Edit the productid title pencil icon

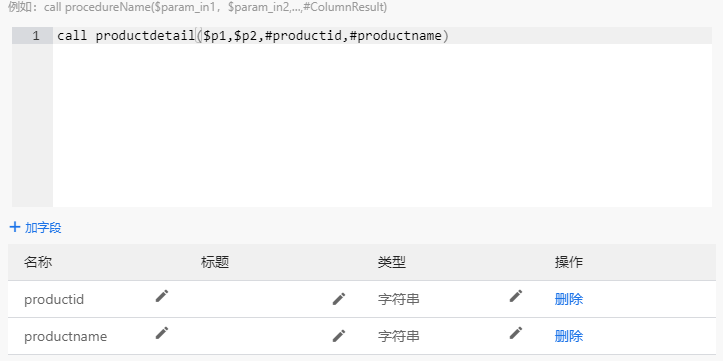point(339,299)
